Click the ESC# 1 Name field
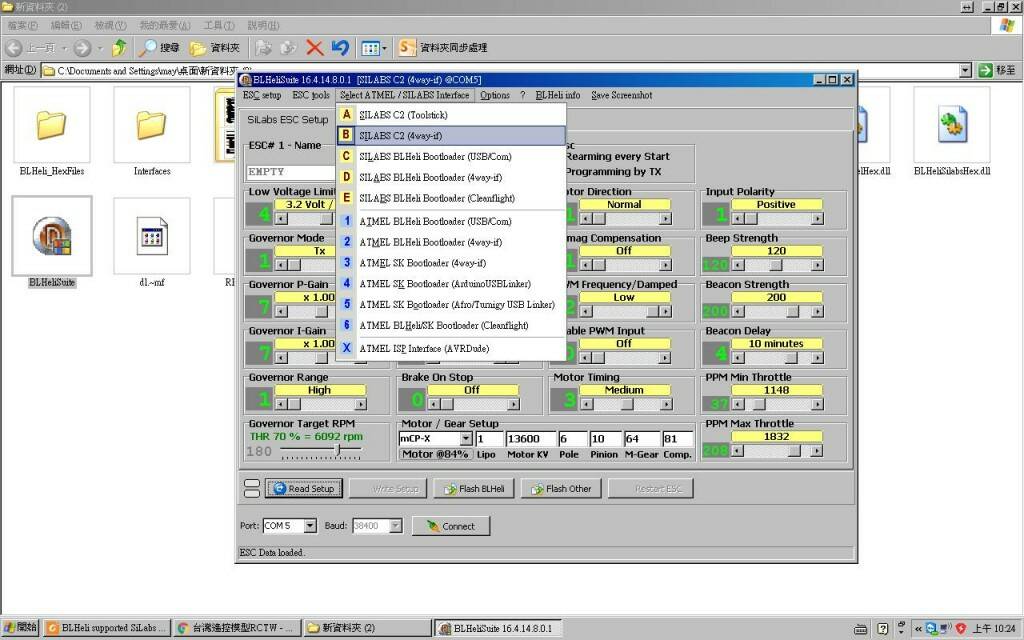The height and width of the screenshot is (640, 1024). [291, 172]
